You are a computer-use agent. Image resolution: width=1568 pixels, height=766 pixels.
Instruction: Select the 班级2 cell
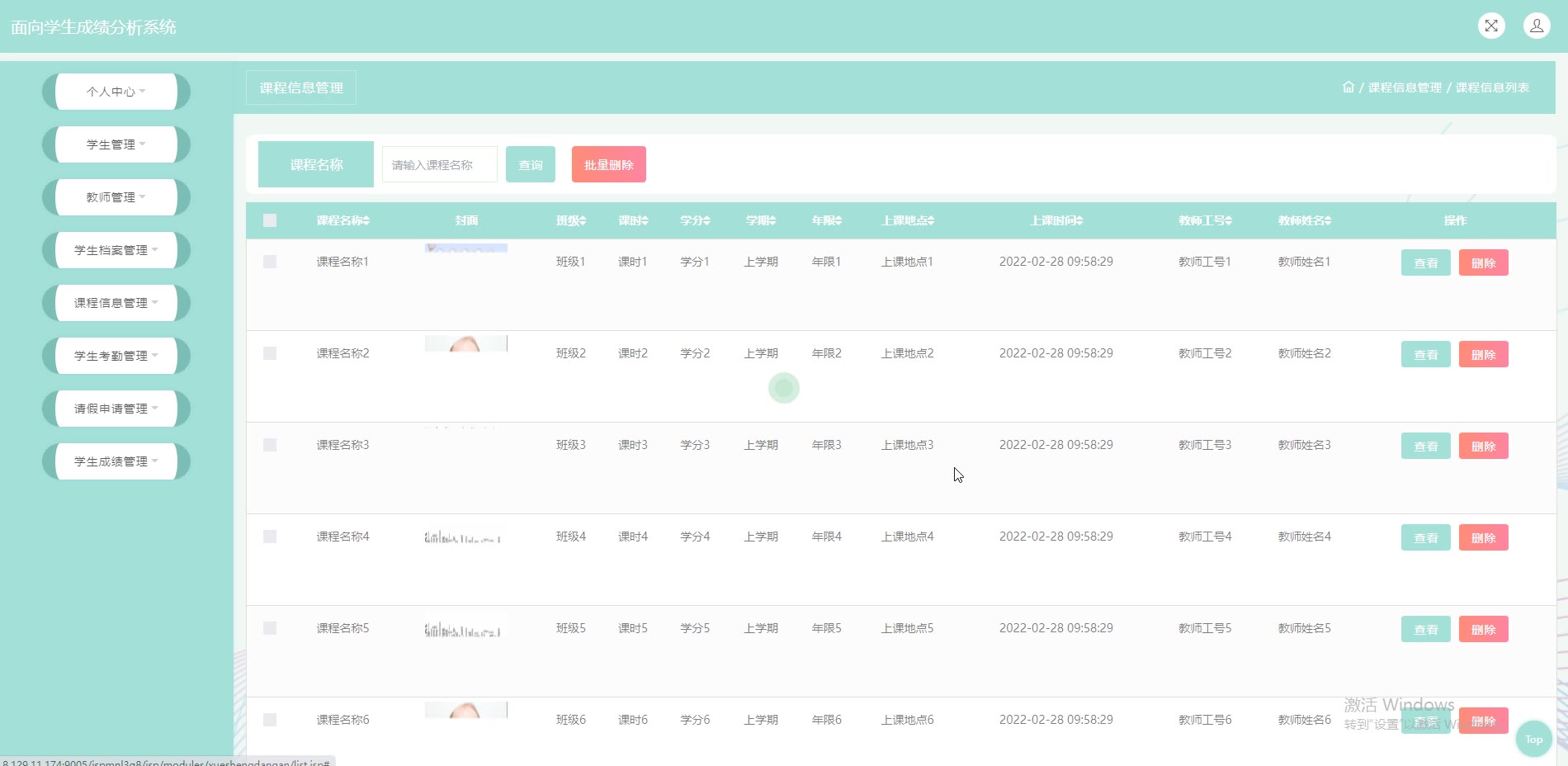click(571, 353)
